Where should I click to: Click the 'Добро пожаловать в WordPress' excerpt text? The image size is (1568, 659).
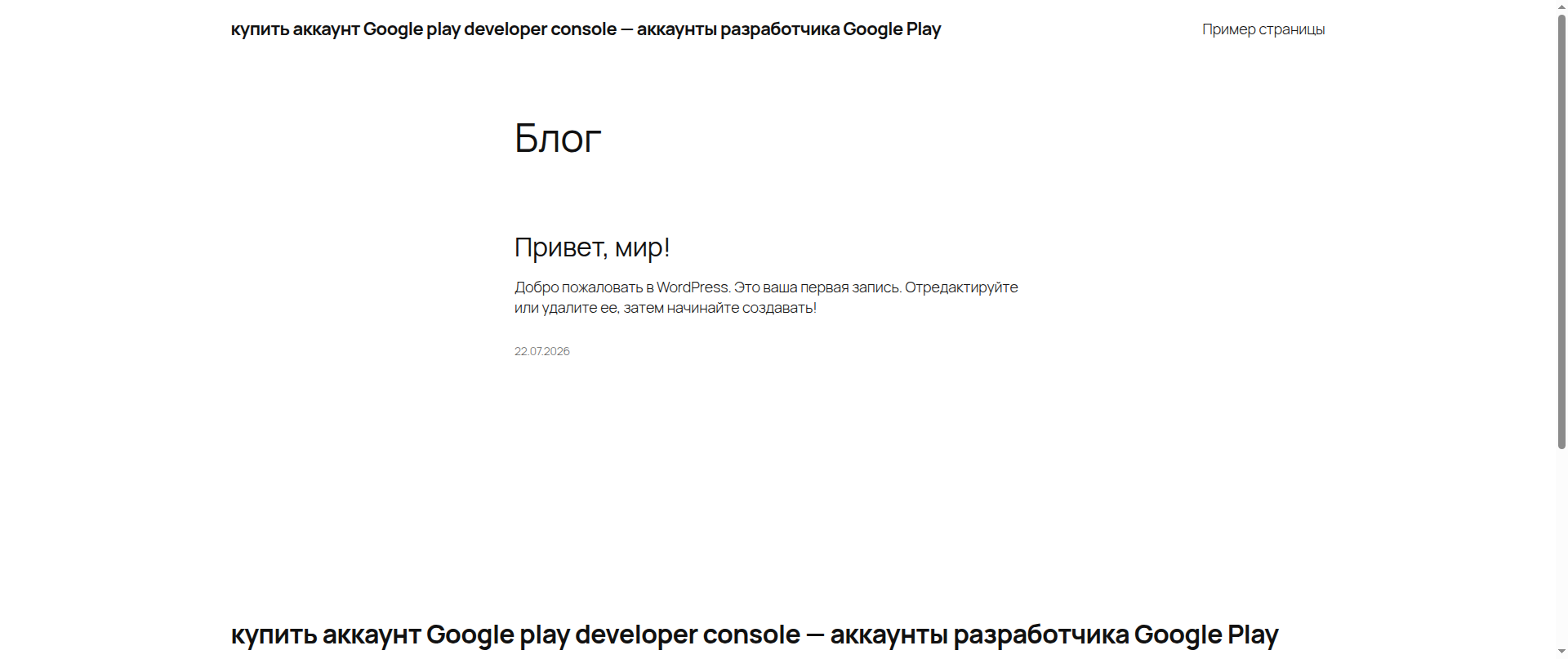point(766,297)
